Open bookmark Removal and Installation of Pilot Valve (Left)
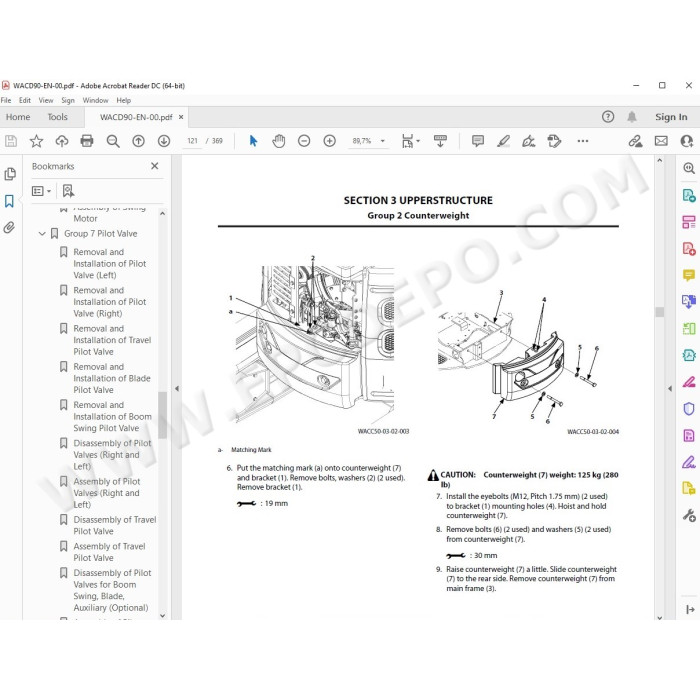700x700 pixels. [110, 263]
